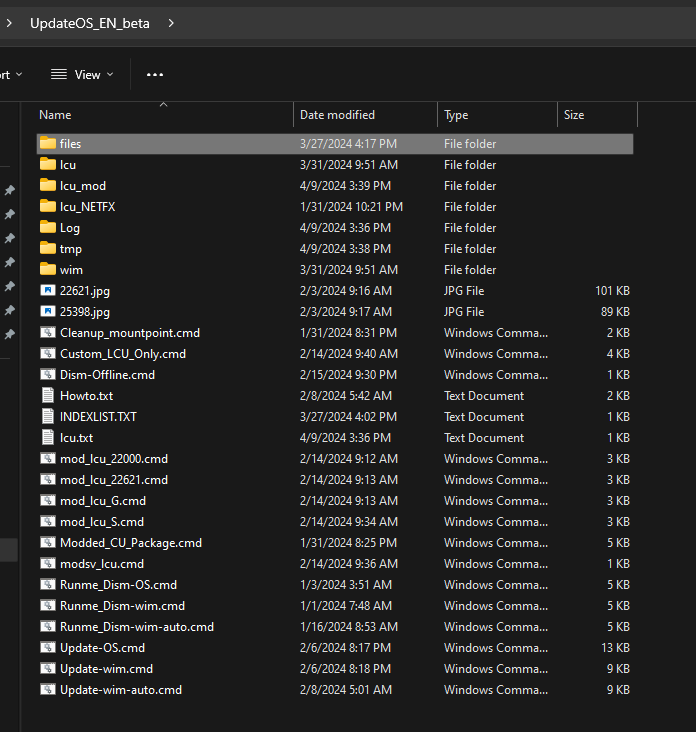Open the View layout dropdown
The height and width of the screenshot is (732, 696).
coord(82,75)
